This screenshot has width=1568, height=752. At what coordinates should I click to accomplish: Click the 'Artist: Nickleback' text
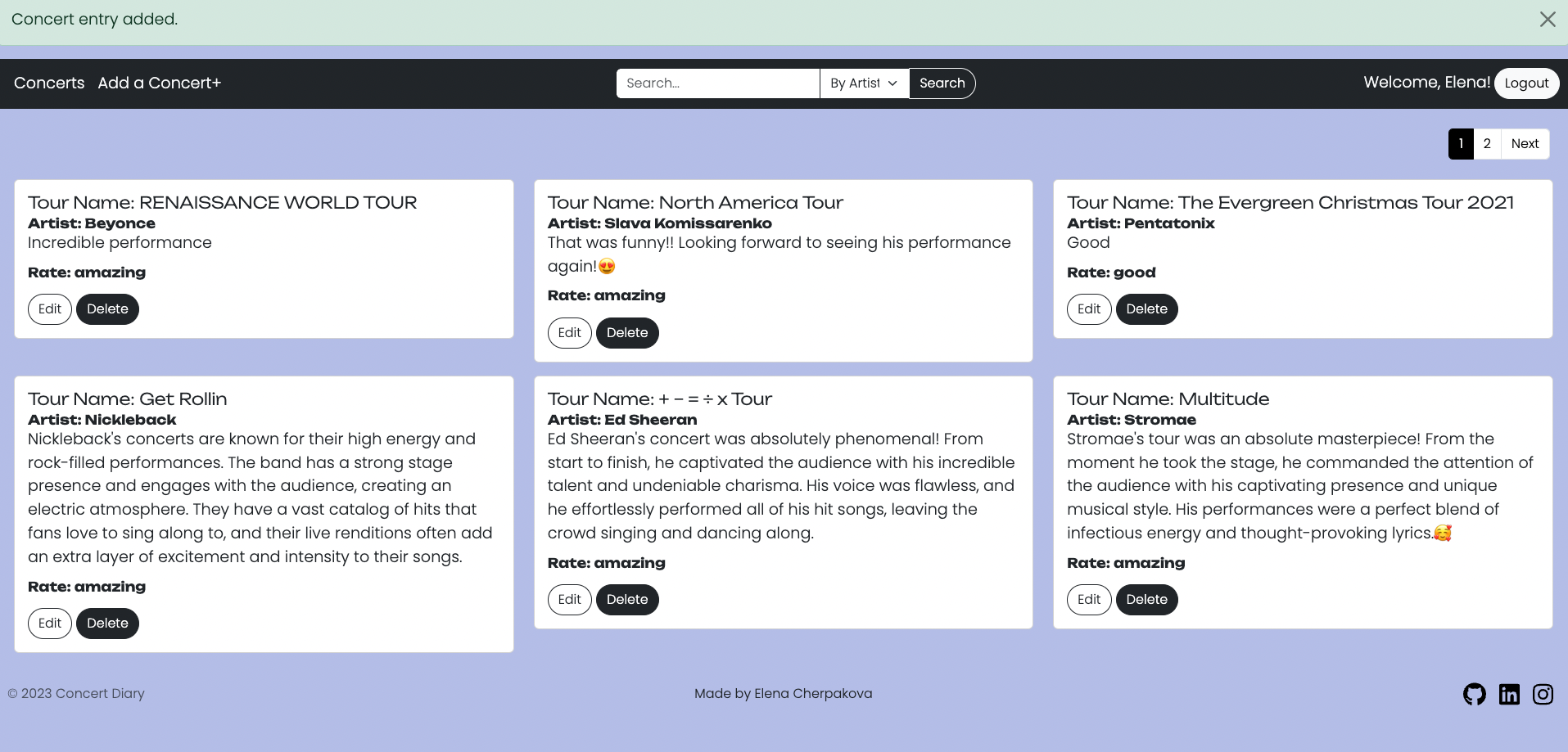click(x=102, y=420)
